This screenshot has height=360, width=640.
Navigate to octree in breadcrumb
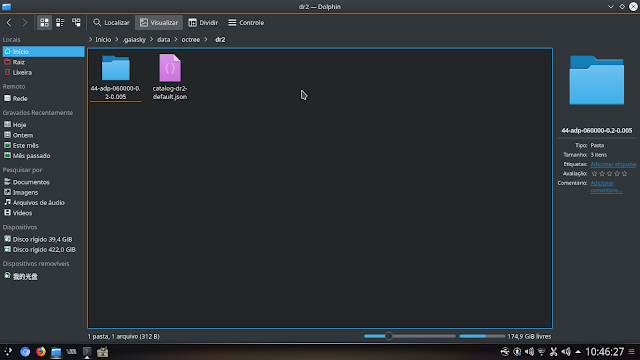pos(191,40)
